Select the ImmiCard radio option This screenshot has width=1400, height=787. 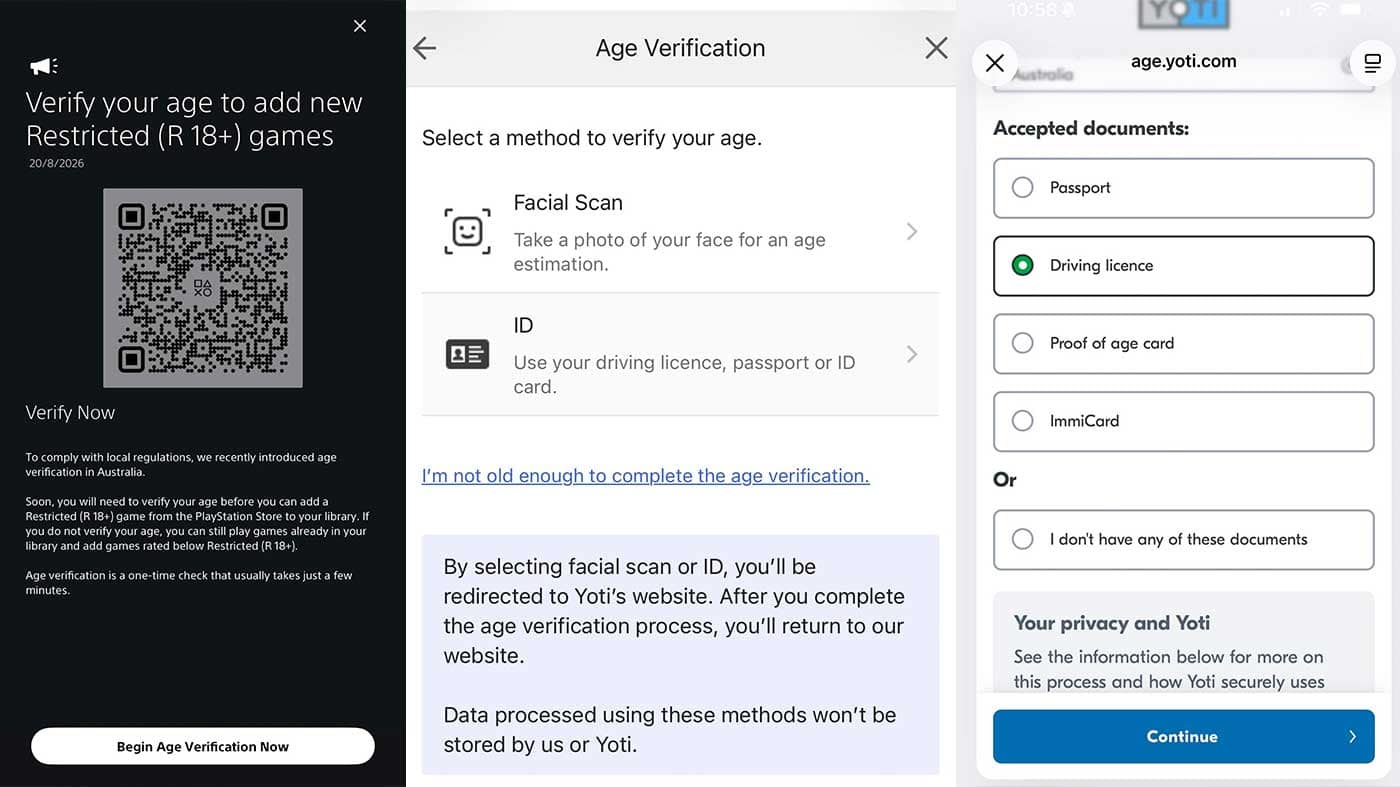point(1183,421)
